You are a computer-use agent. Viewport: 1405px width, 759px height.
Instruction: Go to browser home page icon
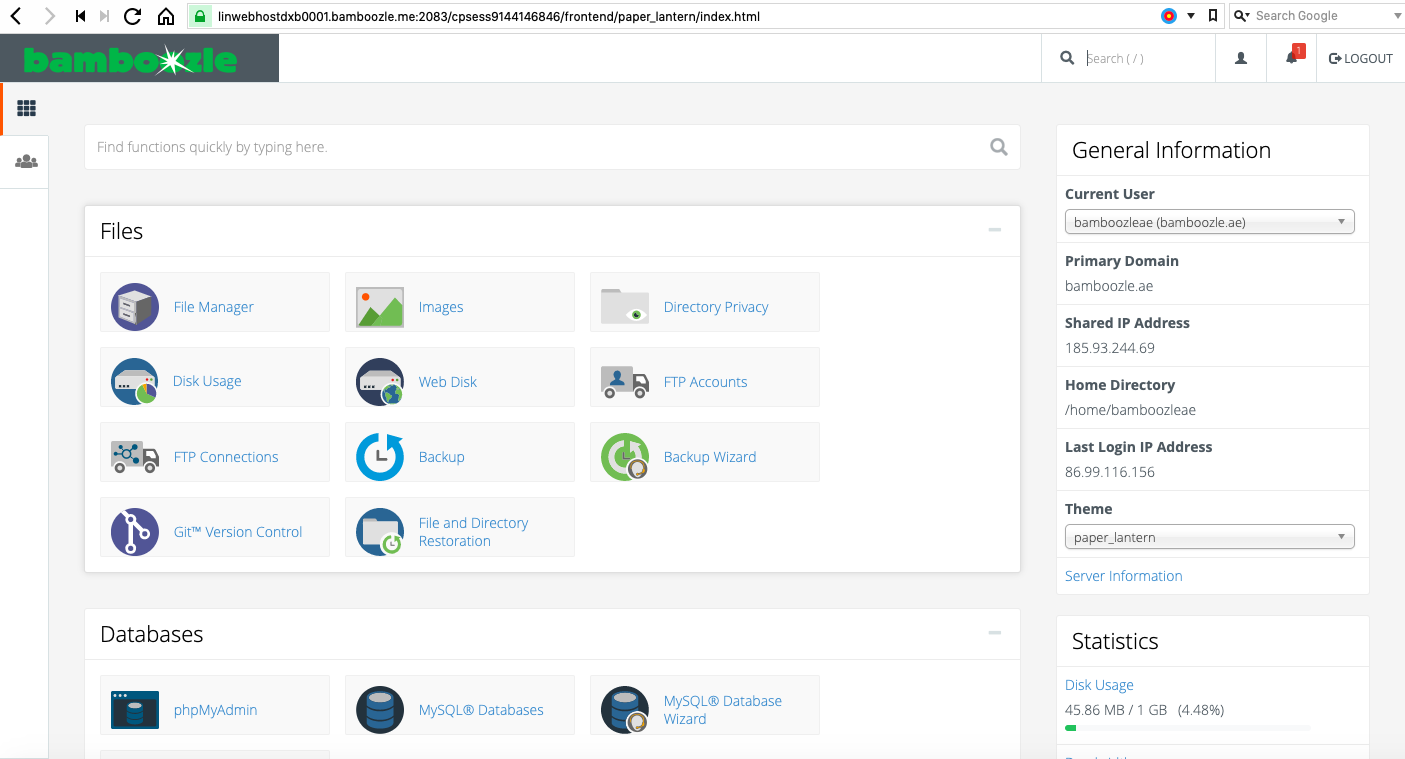166,16
